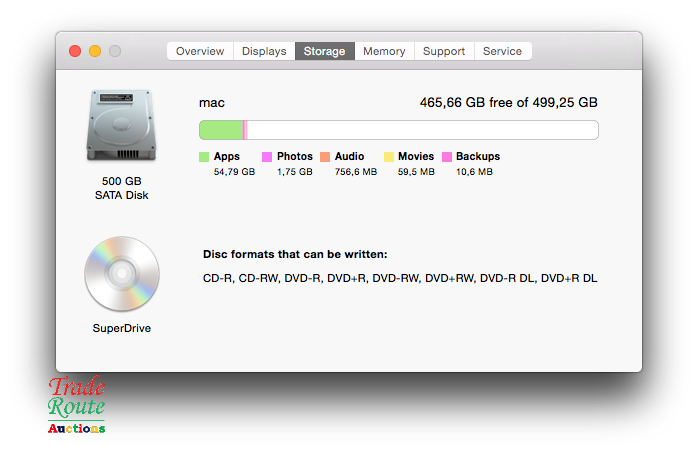
Task: Click the "mac" volume name
Action: 211,102
